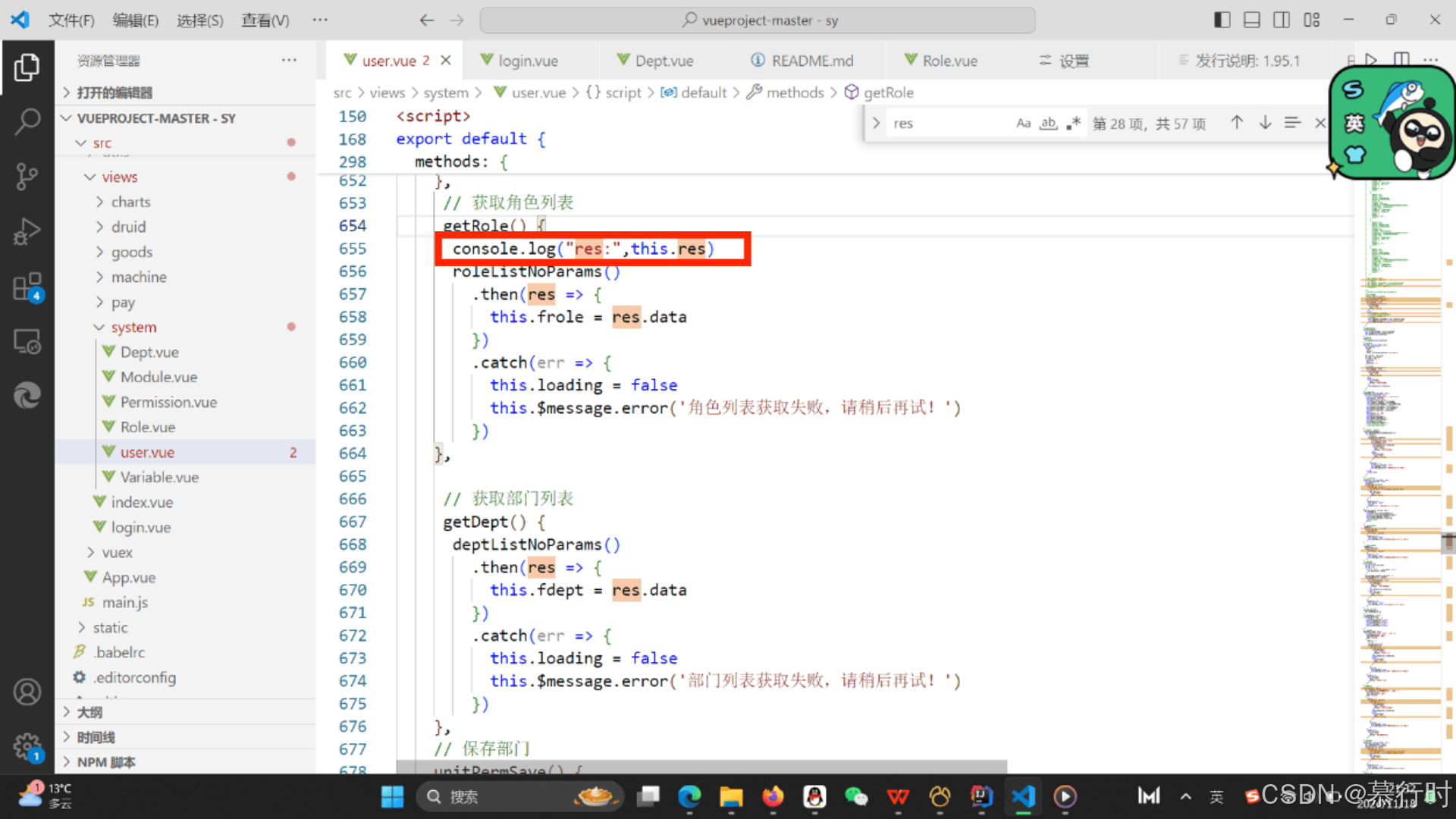Expand the druid folder

(x=128, y=227)
